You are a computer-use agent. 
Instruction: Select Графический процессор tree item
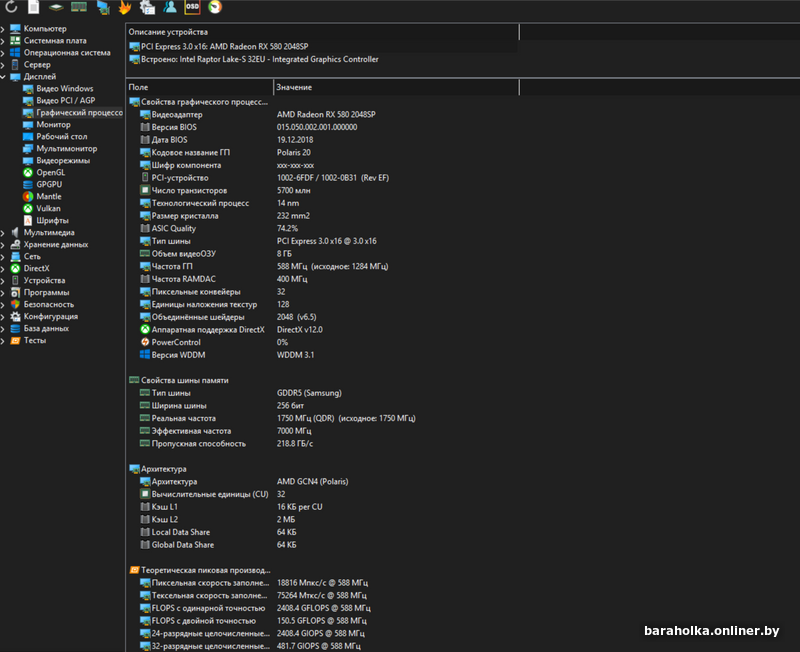(x=79, y=112)
